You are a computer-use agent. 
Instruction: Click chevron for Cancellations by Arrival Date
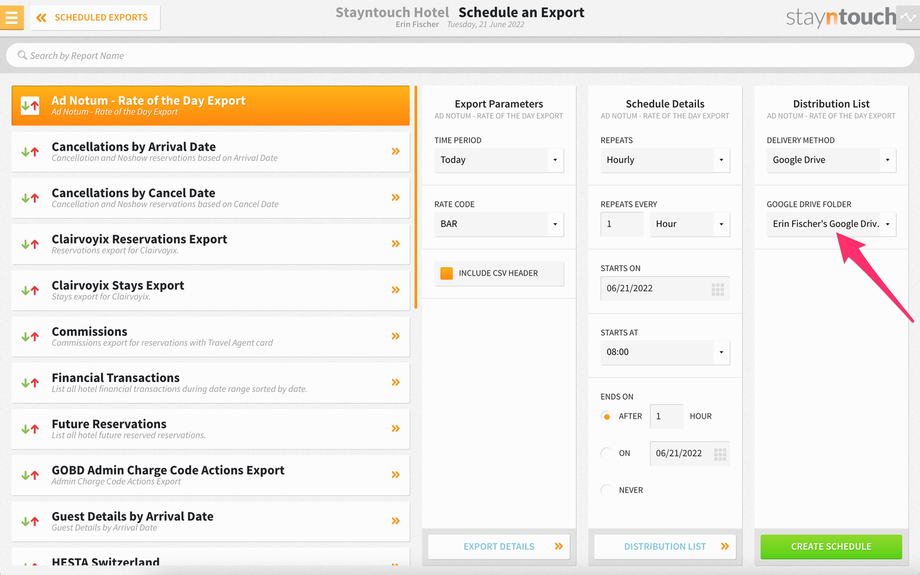point(395,151)
